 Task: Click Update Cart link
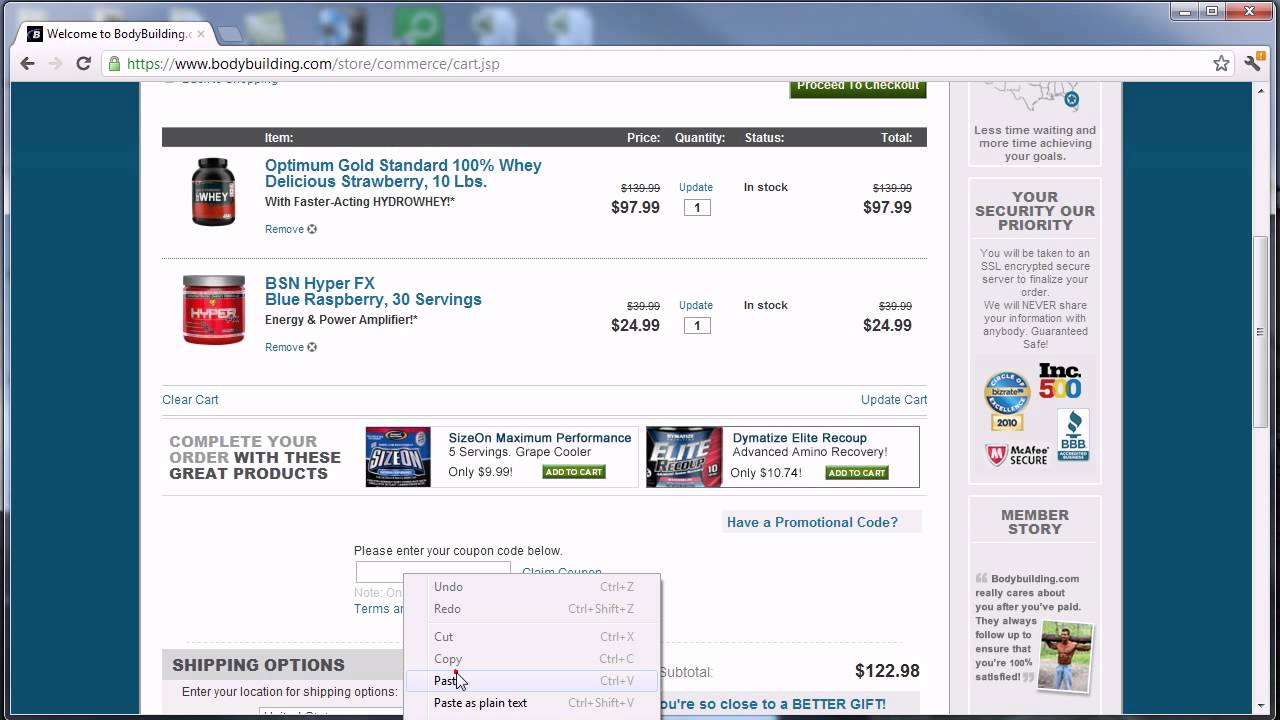click(894, 399)
